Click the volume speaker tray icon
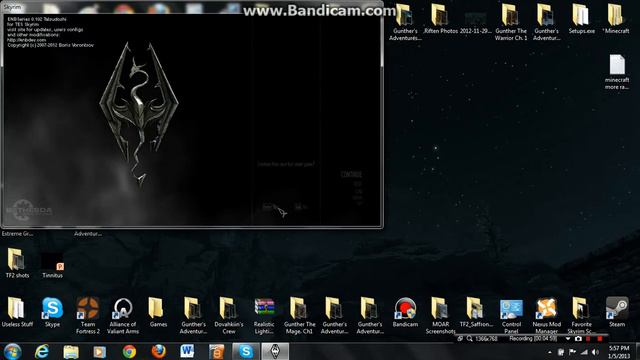The height and width of the screenshot is (360, 640). coord(595,352)
